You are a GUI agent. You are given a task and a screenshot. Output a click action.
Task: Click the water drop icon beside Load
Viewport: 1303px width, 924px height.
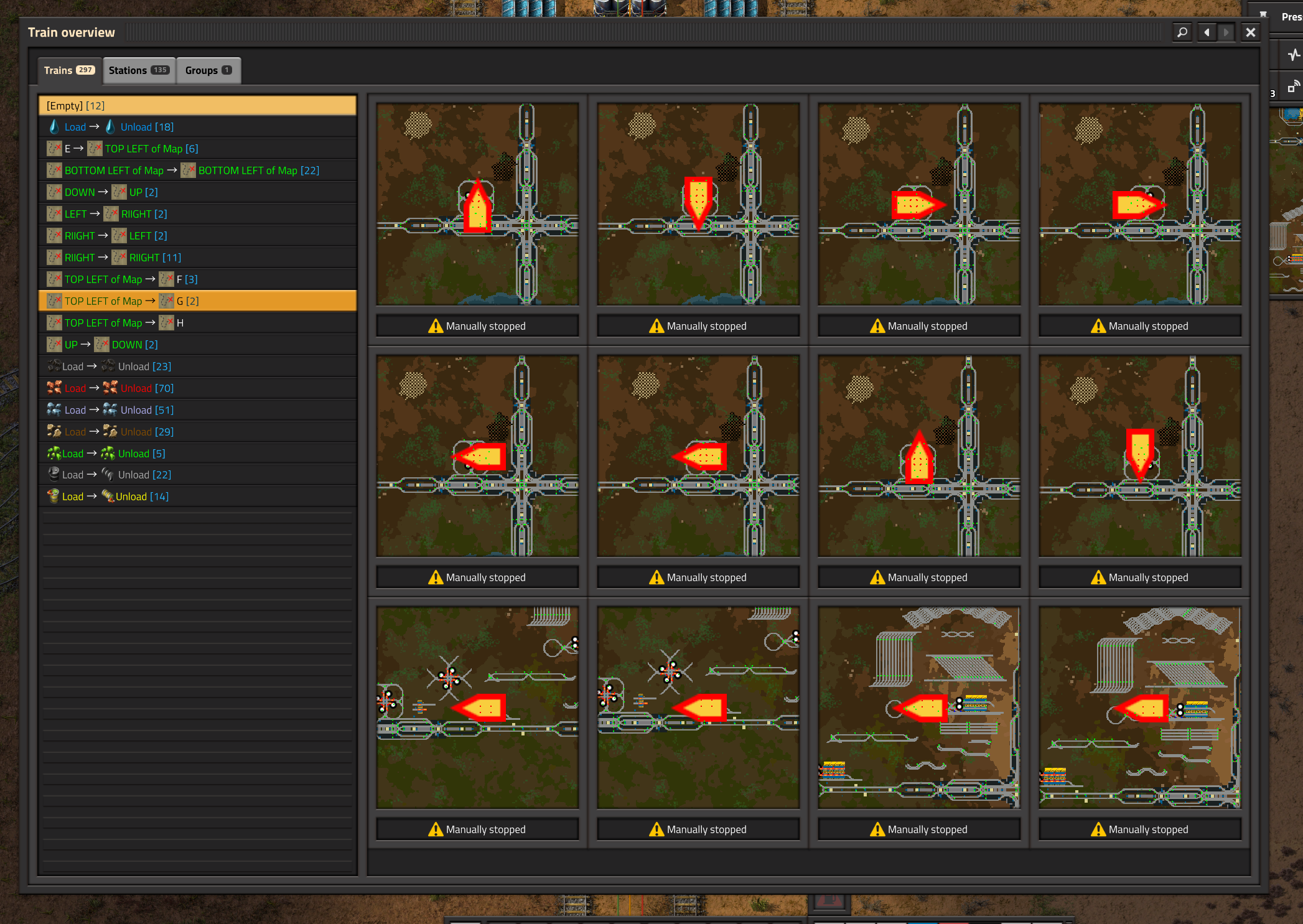pos(54,127)
